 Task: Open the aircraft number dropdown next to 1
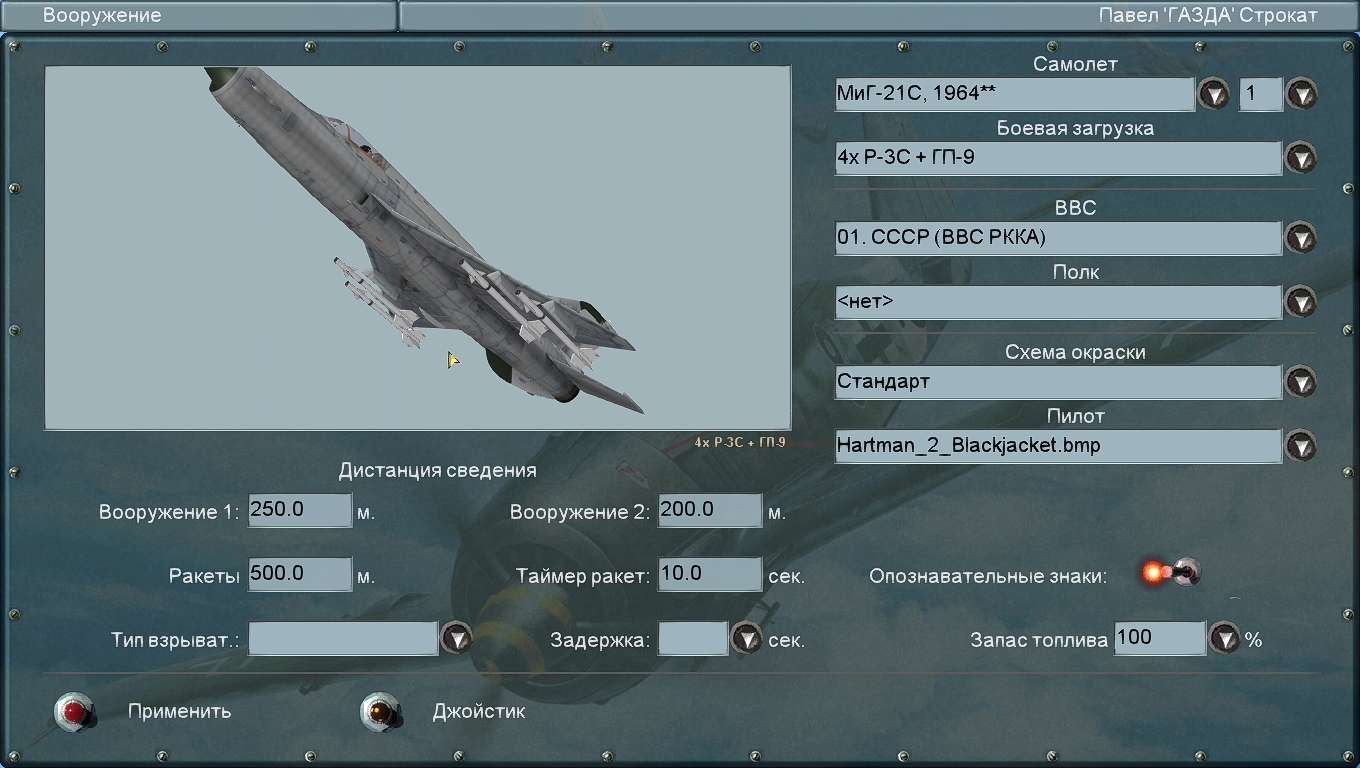[1301, 94]
